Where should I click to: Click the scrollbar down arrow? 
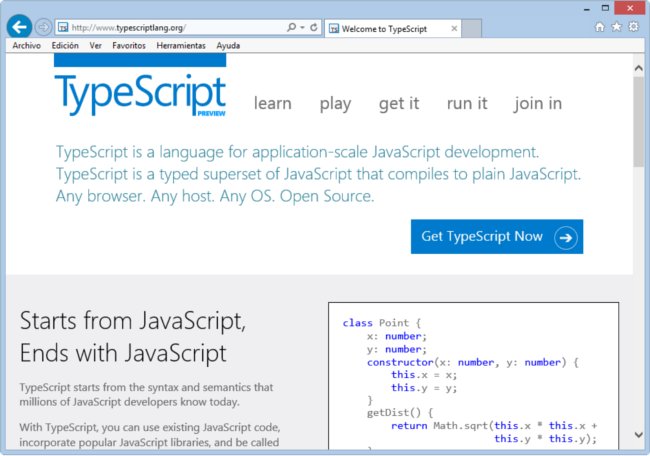639,435
